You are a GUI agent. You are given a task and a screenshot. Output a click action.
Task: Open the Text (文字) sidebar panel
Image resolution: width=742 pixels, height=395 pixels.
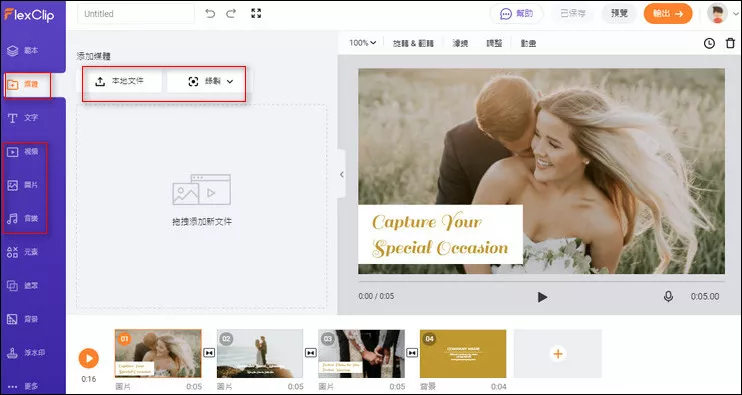point(23,118)
